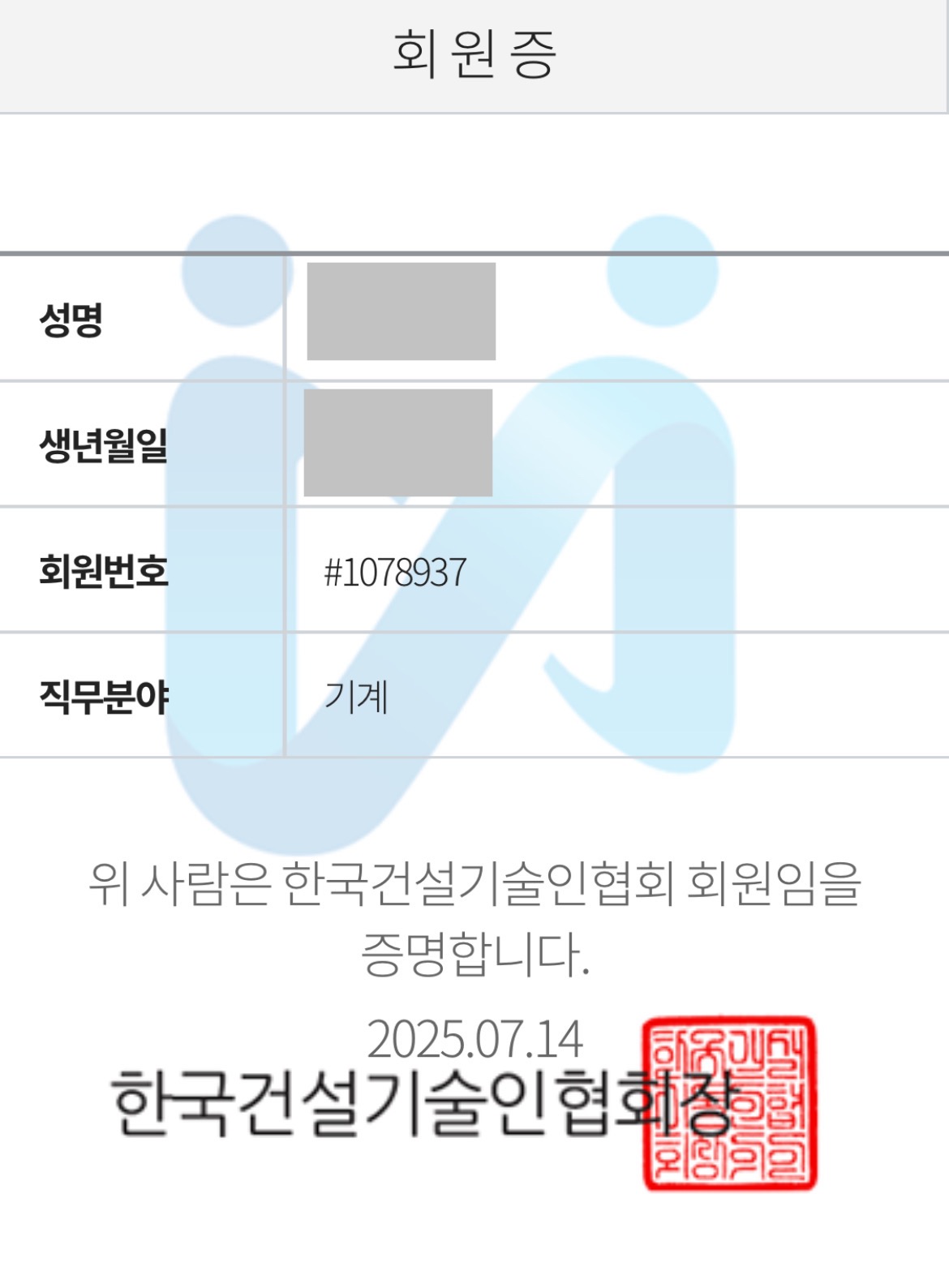Click the left circle of the watermark
949x1288 pixels.
pyautogui.click(x=237, y=271)
